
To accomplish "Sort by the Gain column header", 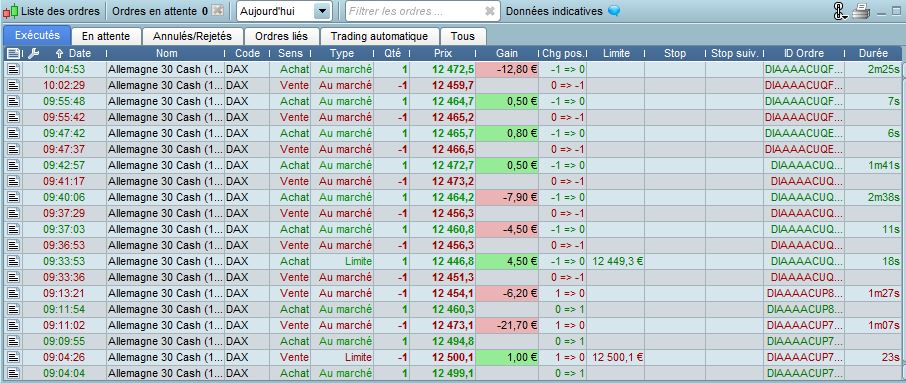I will coord(507,53).
